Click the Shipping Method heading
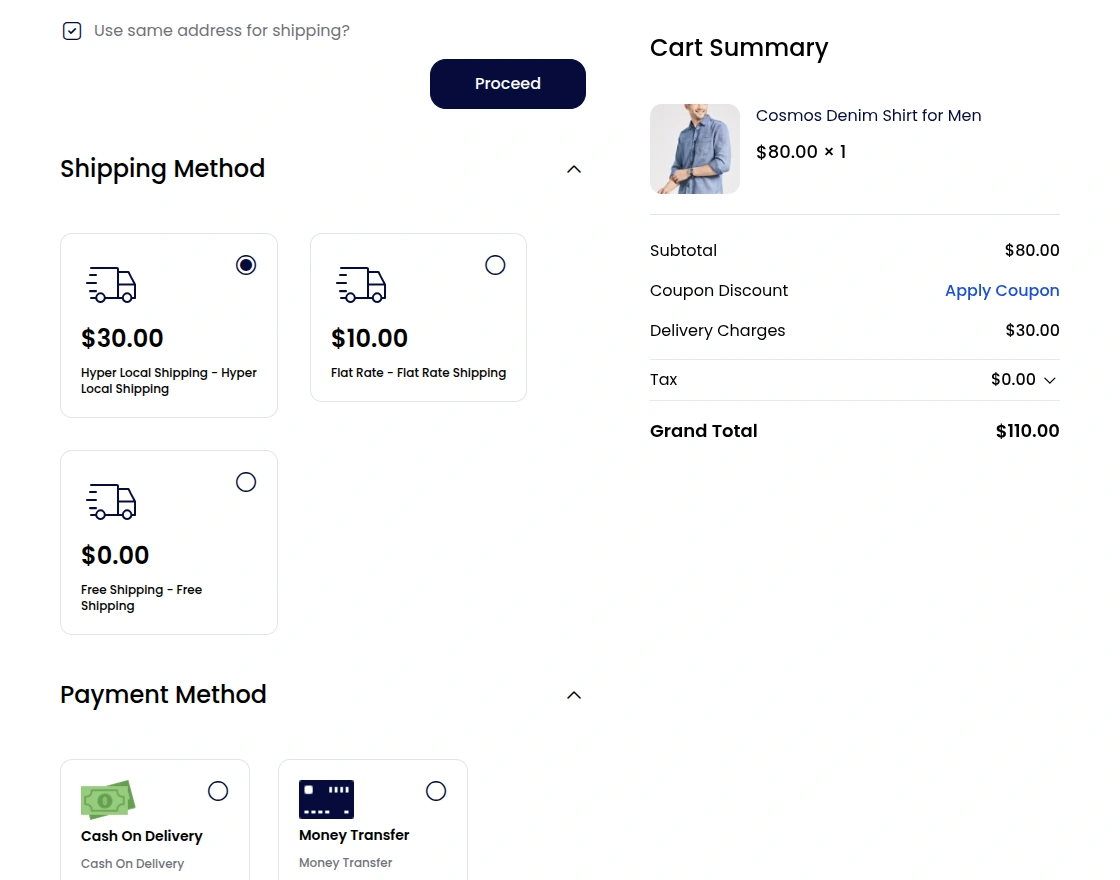Viewport: 1120px width, 880px height. 162,169
